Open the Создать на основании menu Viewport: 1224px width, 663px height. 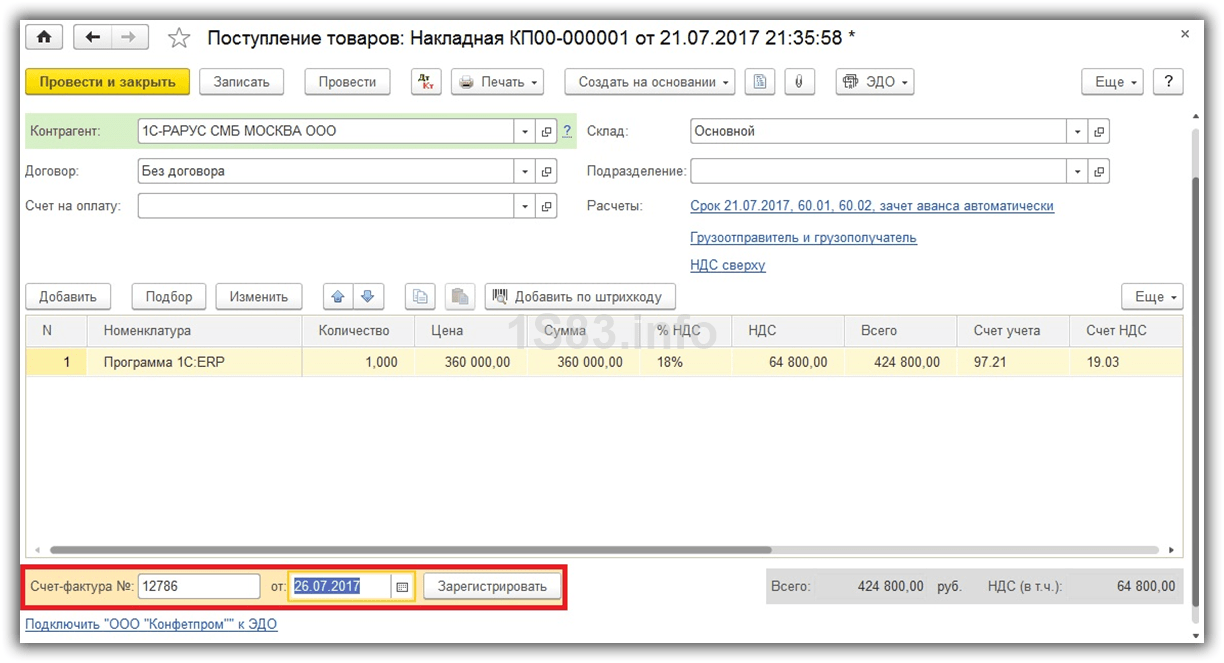point(649,82)
